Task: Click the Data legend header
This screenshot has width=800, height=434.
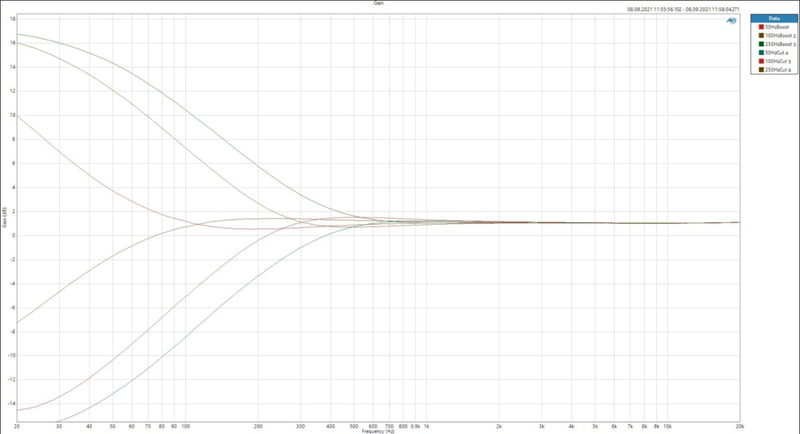Action: coord(774,18)
